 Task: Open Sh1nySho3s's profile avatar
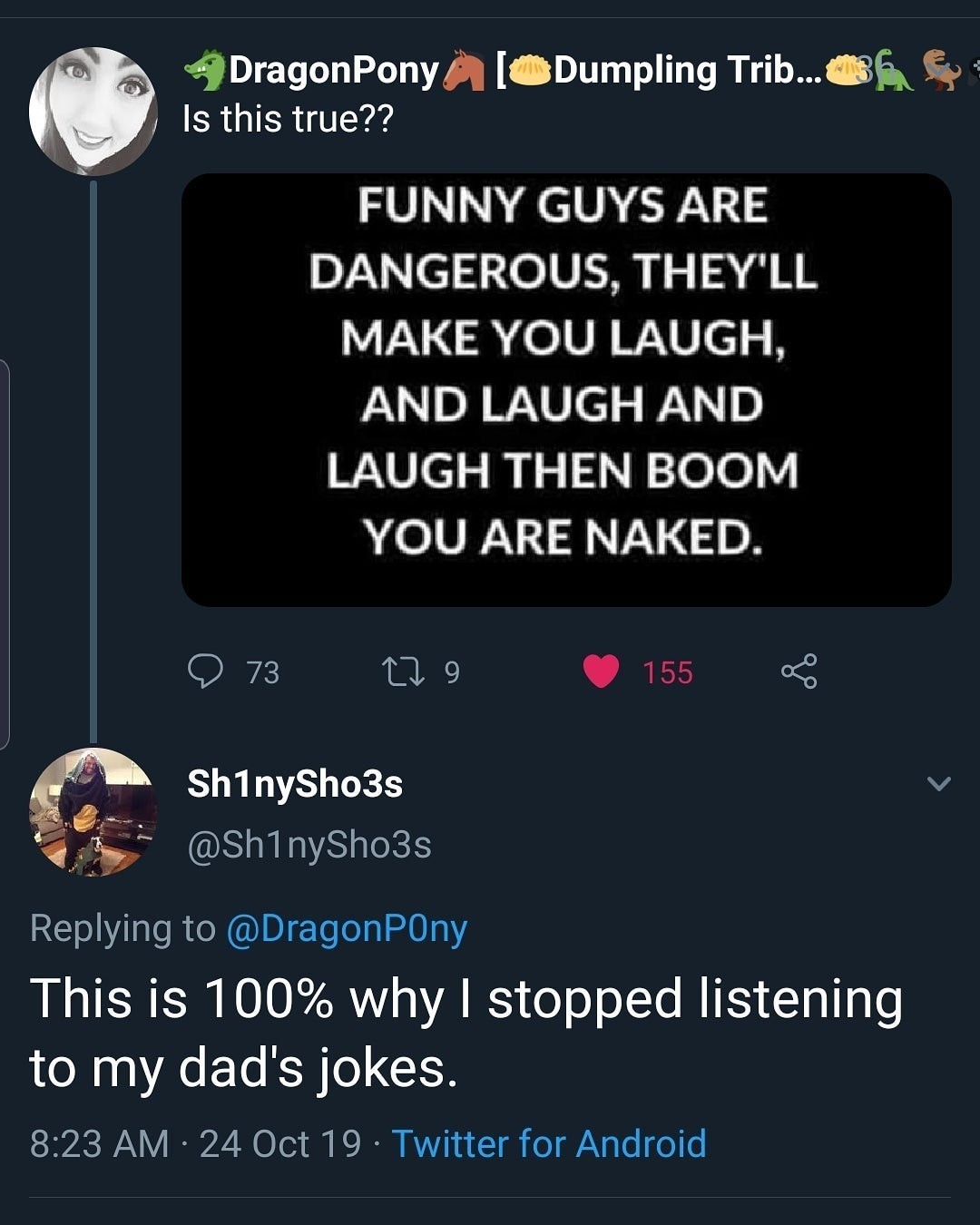click(x=93, y=811)
